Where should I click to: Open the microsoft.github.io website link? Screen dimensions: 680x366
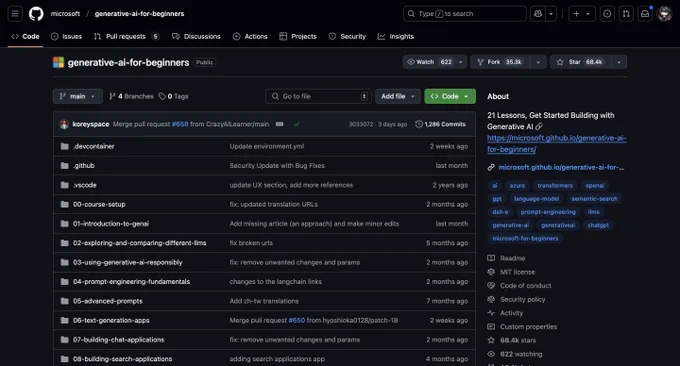click(561, 167)
